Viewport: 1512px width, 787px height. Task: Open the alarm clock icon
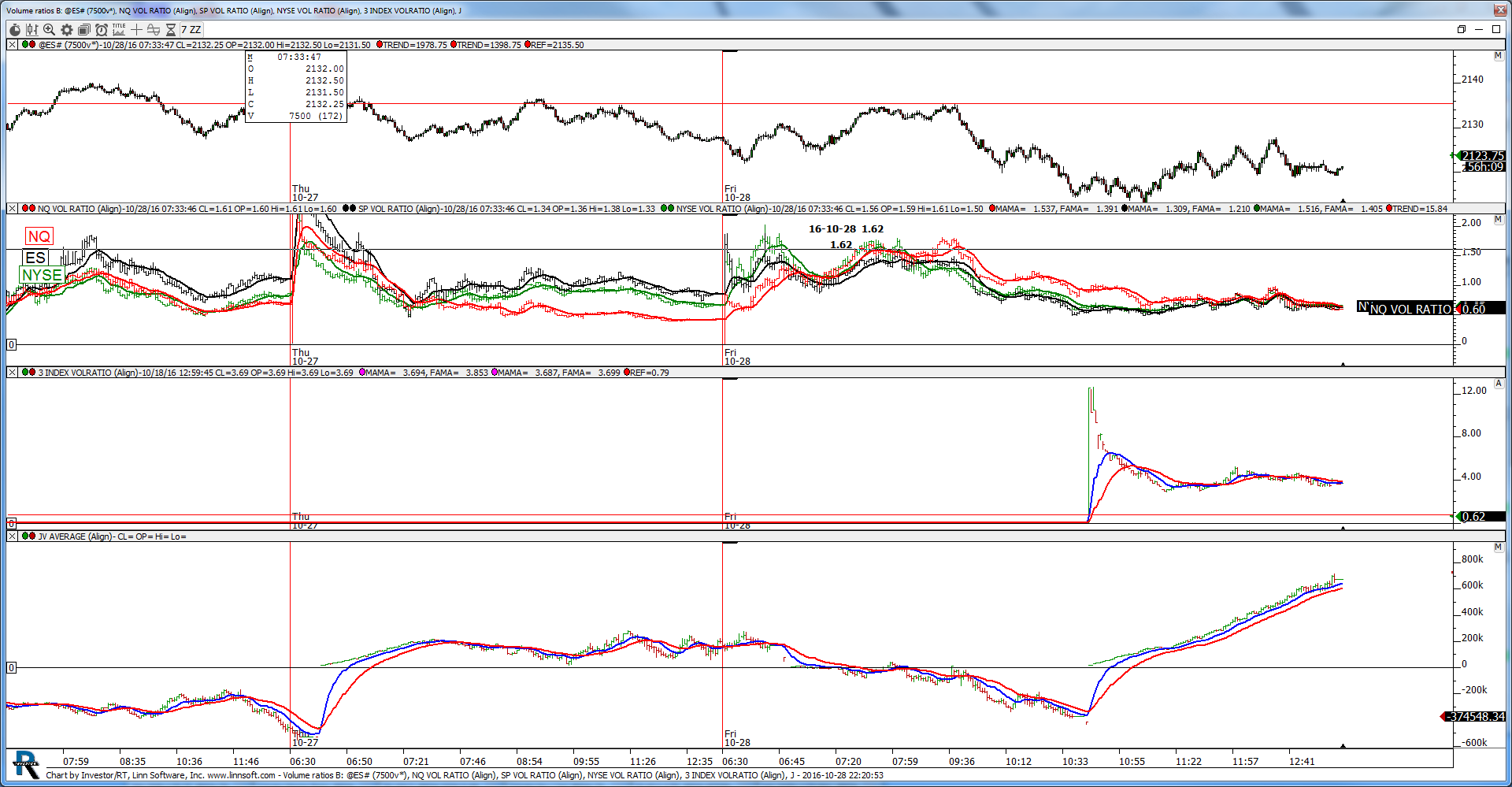pyautogui.click(x=102, y=30)
